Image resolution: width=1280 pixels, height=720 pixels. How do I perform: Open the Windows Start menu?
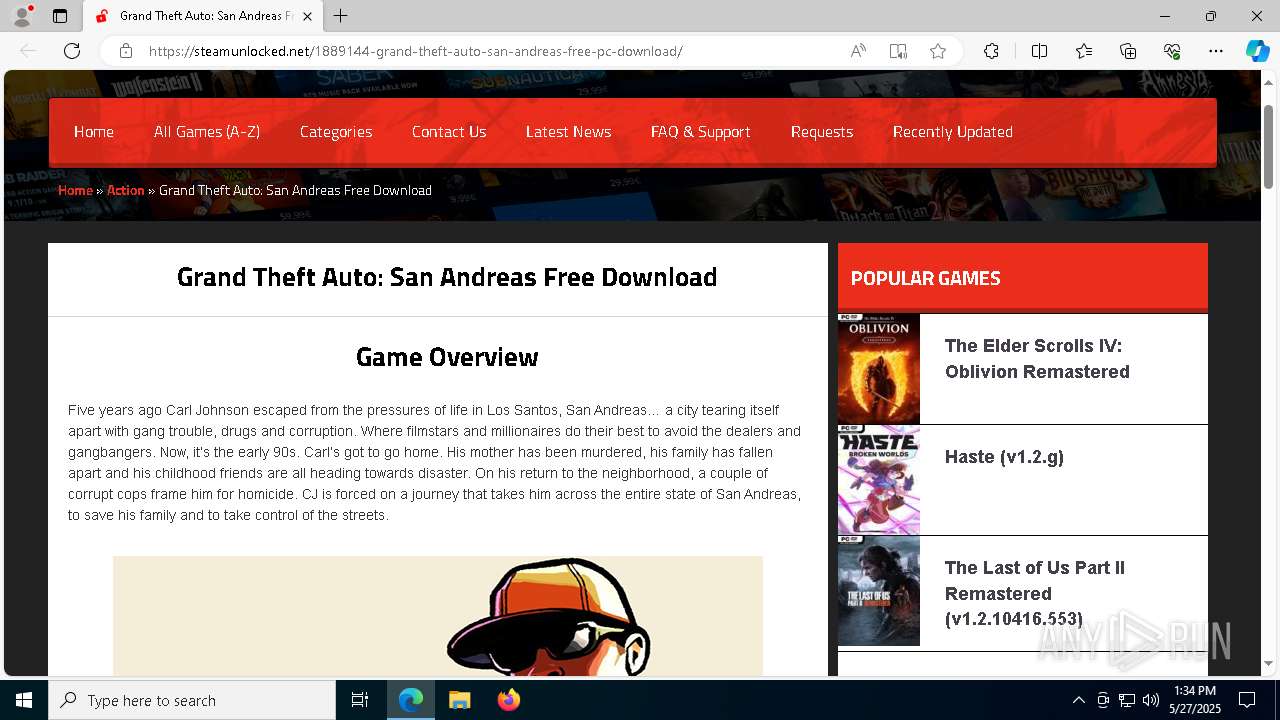point(24,700)
